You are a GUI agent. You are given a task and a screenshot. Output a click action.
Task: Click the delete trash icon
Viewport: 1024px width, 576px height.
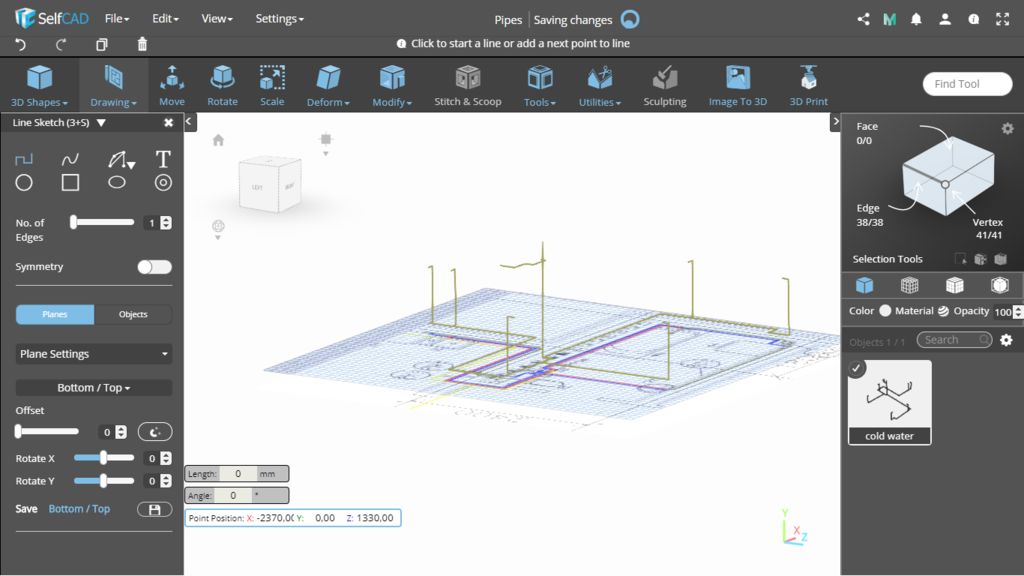tap(142, 44)
